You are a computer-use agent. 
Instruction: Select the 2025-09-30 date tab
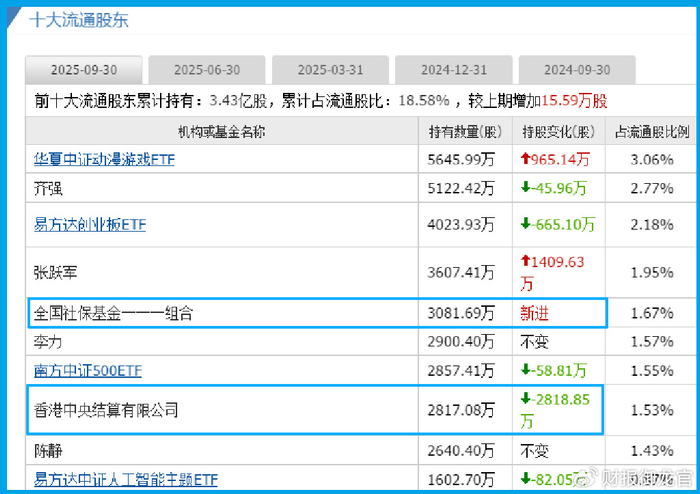click(x=84, y=70)
